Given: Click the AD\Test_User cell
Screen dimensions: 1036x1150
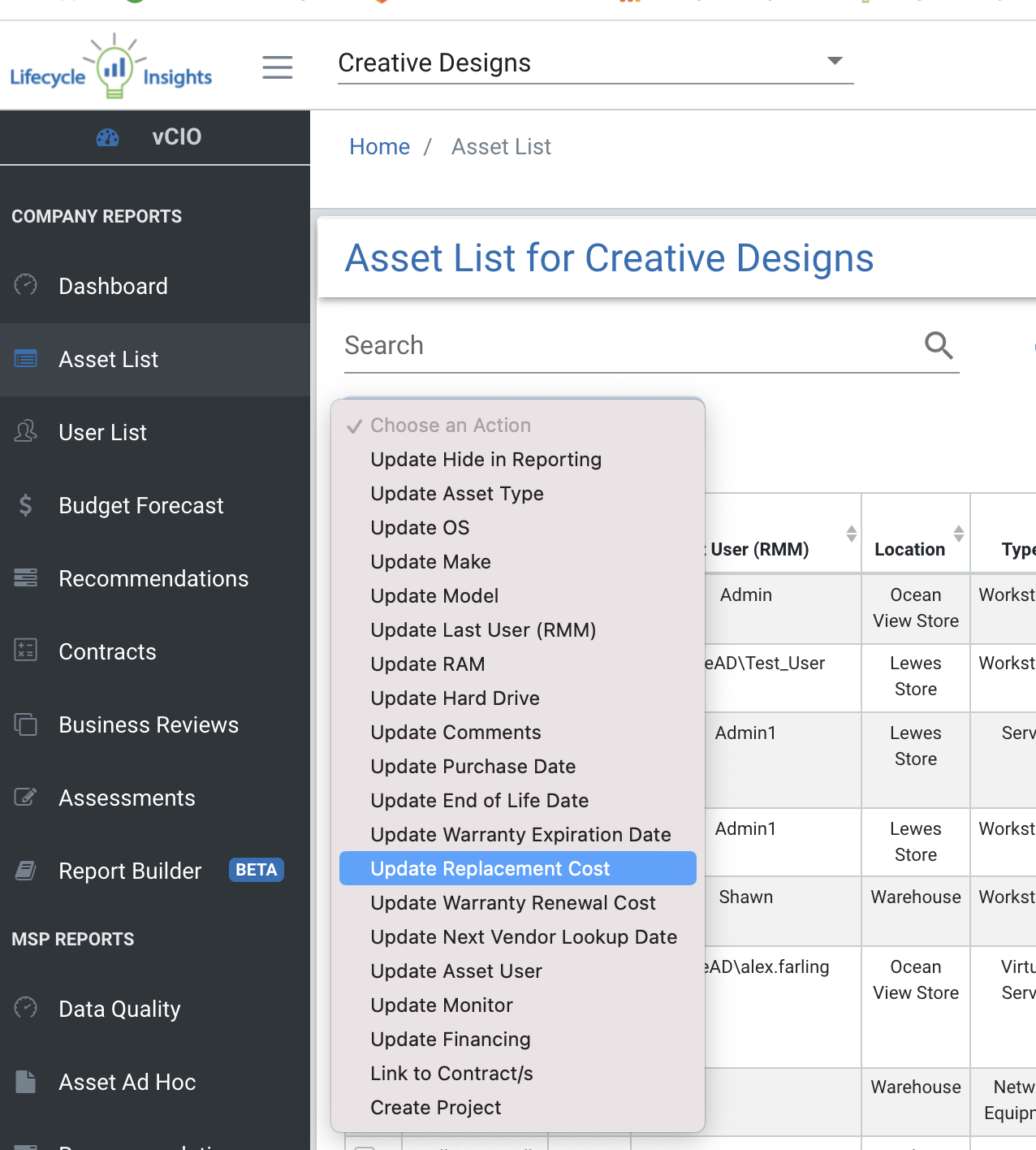Looking at the screenshot, I should pos(766,664).
